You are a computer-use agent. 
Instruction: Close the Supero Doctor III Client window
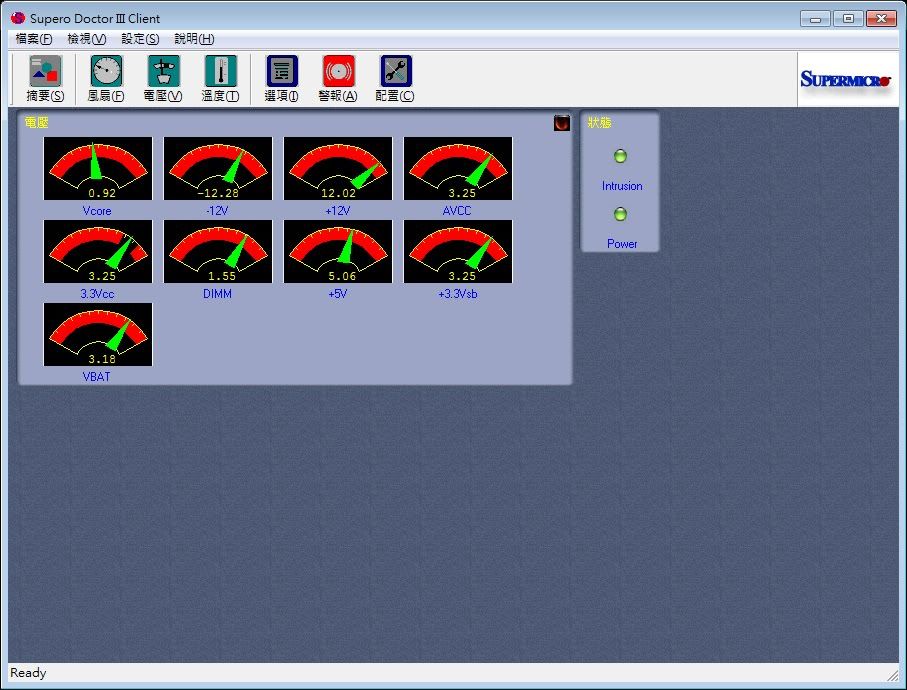(881, 19)
